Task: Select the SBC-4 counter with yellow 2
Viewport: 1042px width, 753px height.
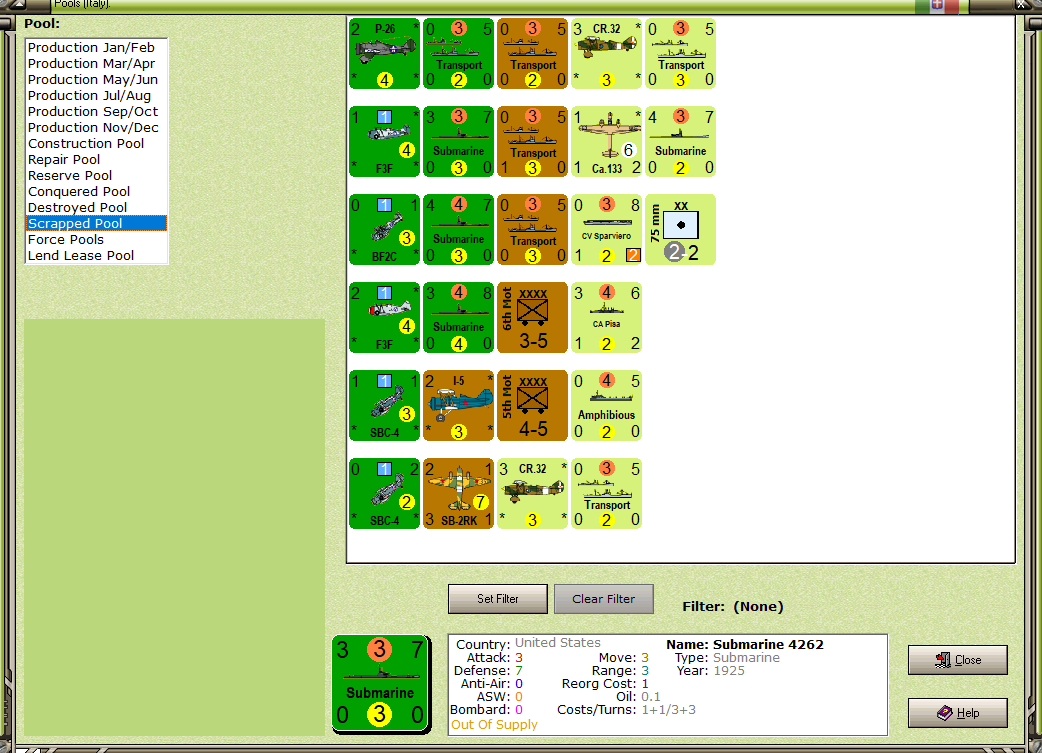Action: (x=385, y=494)
